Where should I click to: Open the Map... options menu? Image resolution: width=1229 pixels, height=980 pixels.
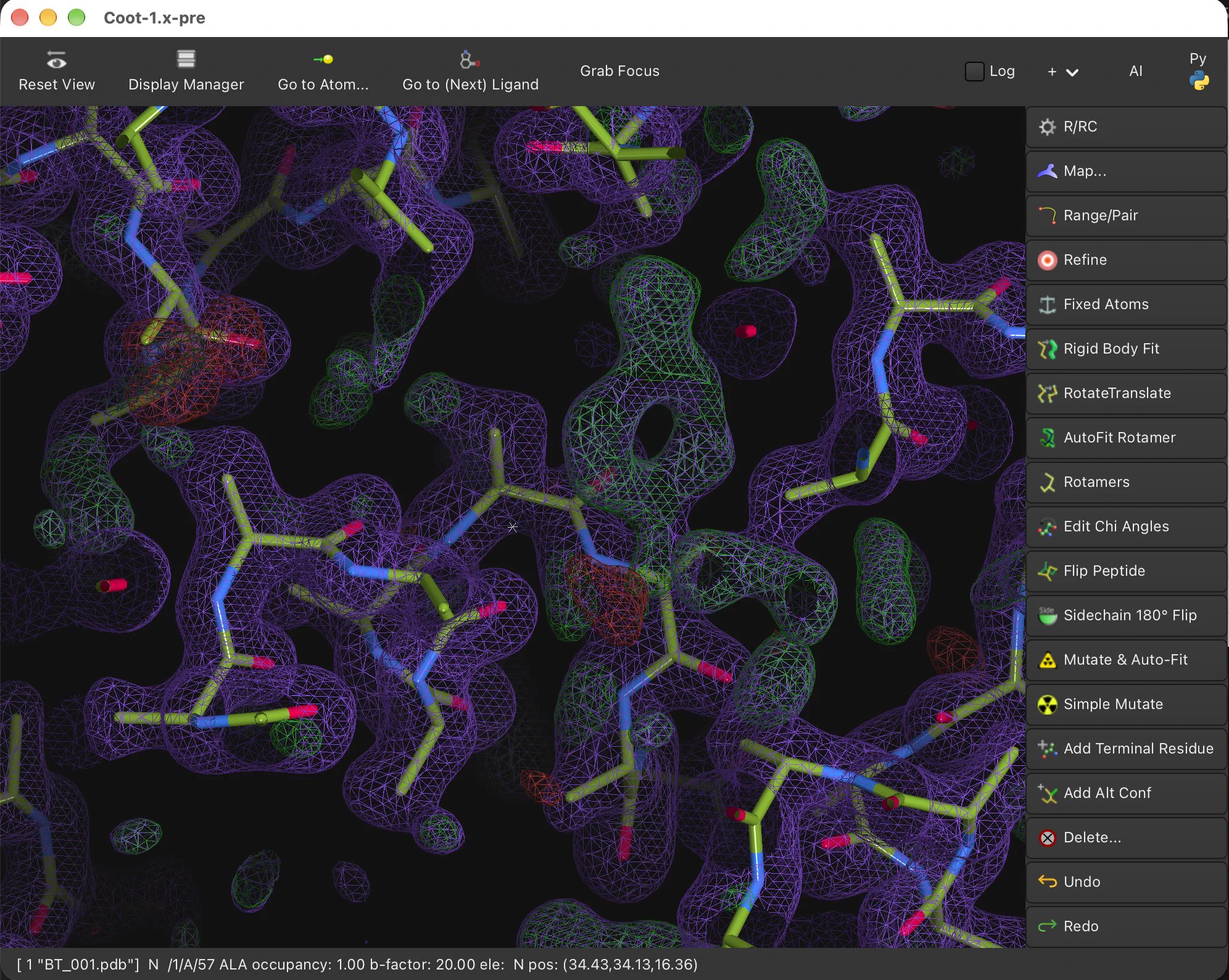click(x=1126, y=171)
